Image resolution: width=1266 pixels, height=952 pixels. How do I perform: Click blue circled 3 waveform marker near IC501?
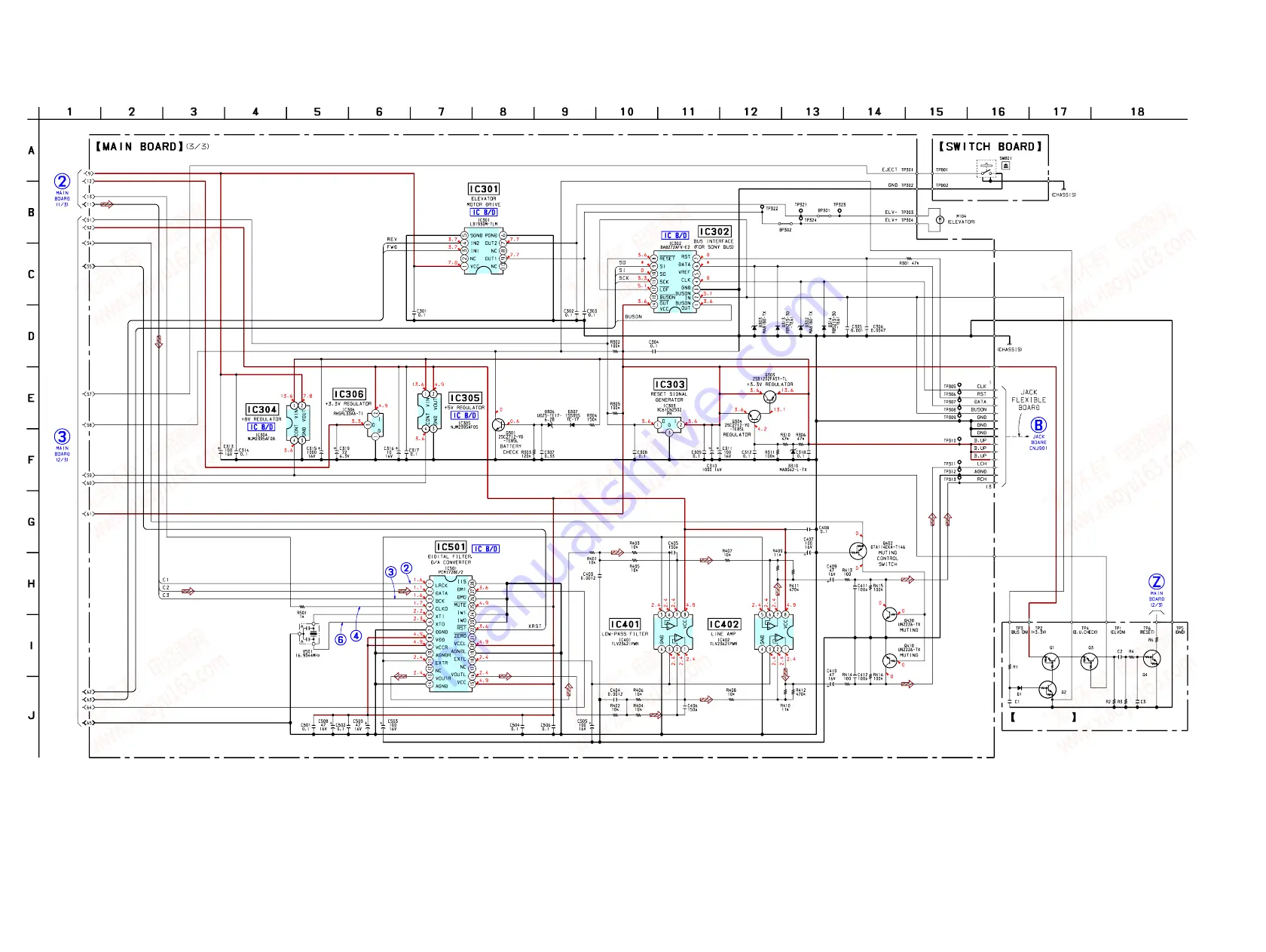(x=390, y=572)
